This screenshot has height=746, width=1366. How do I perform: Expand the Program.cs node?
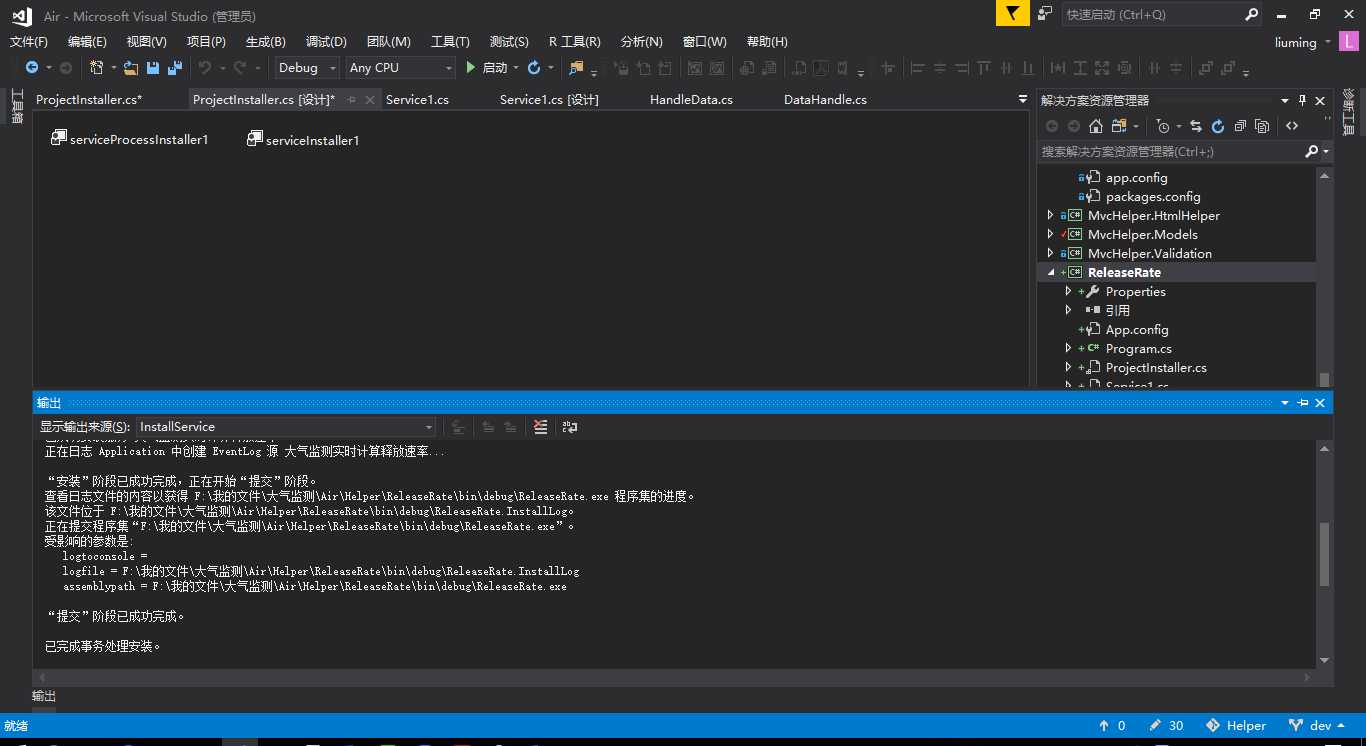tap(1068, 348)
